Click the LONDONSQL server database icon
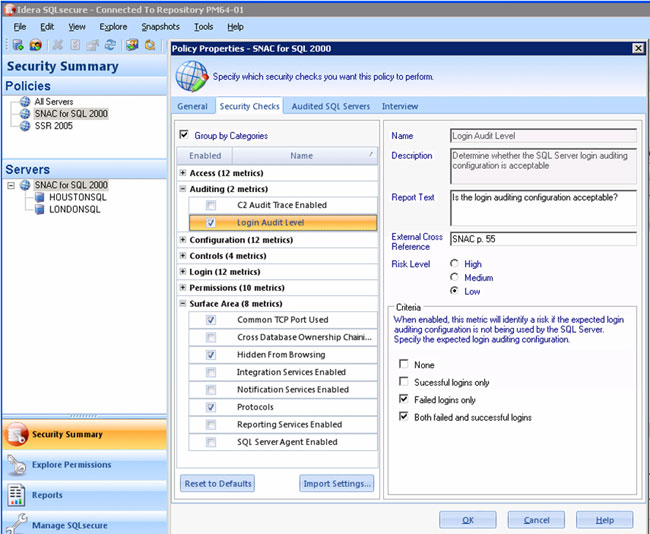The height and width of the screenshot is (534, 650). click(x=39, y=209)
